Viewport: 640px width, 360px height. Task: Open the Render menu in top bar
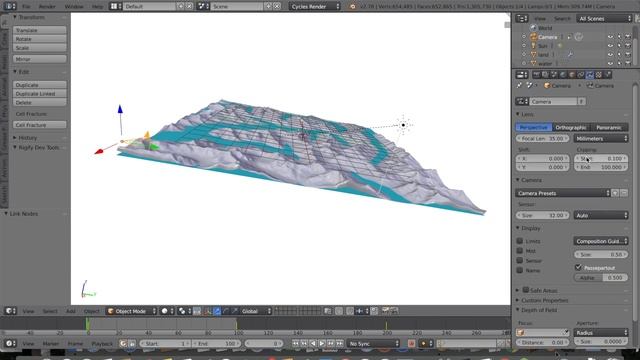pos(47,7)
